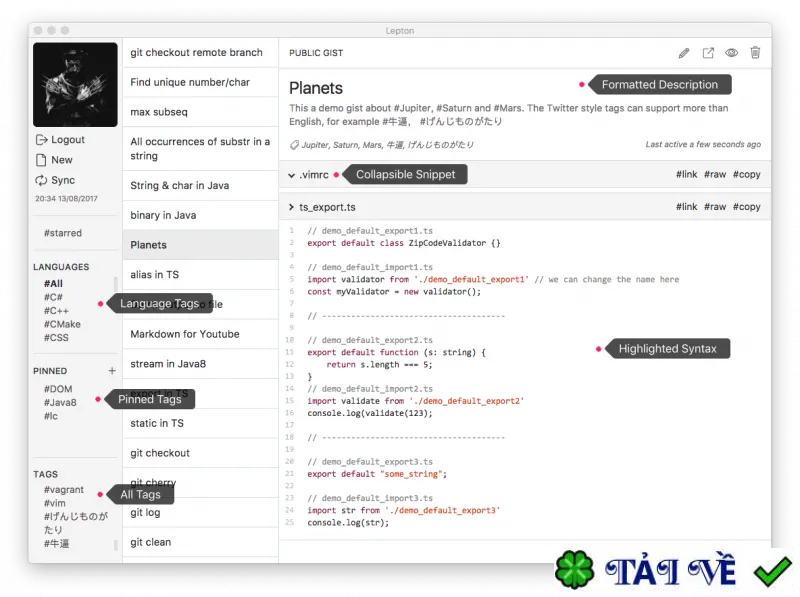This screenshot has height=597, width=800.
Task: Click the pencil edit gist icon
Action: pos(684,53)
